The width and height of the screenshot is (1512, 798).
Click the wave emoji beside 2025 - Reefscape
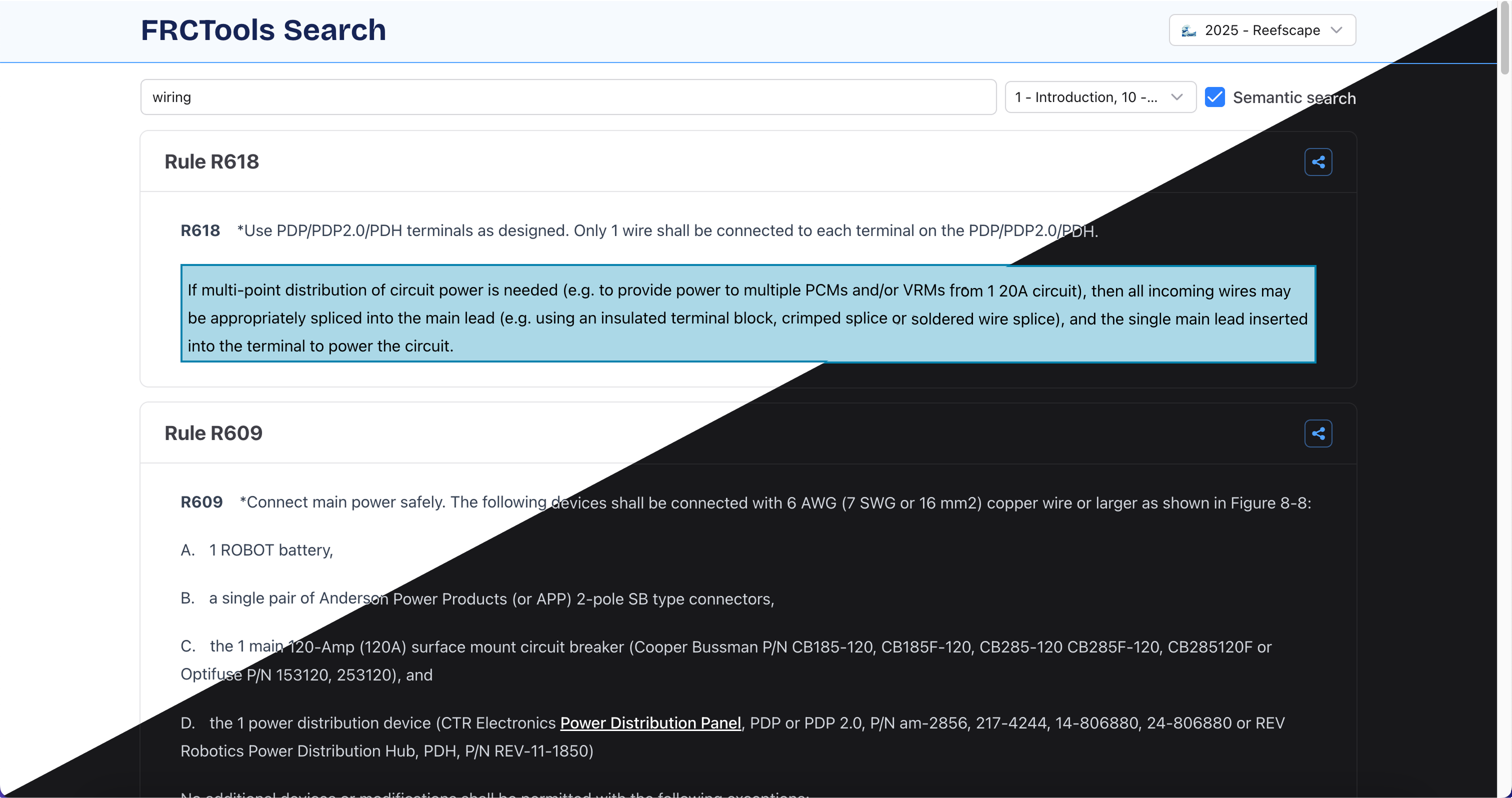[1188, 30]
